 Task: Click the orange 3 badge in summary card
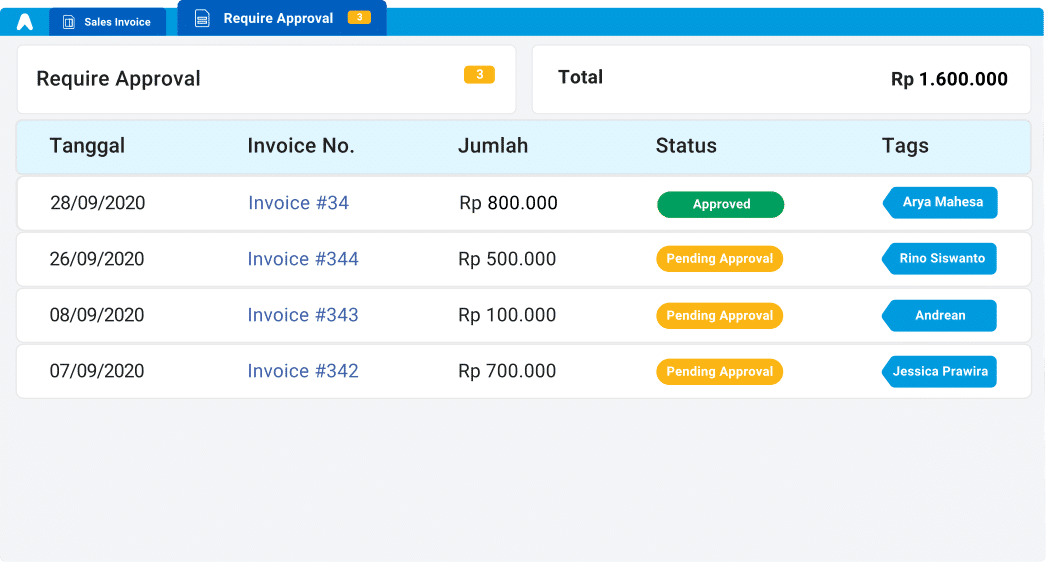coord(479,75)
